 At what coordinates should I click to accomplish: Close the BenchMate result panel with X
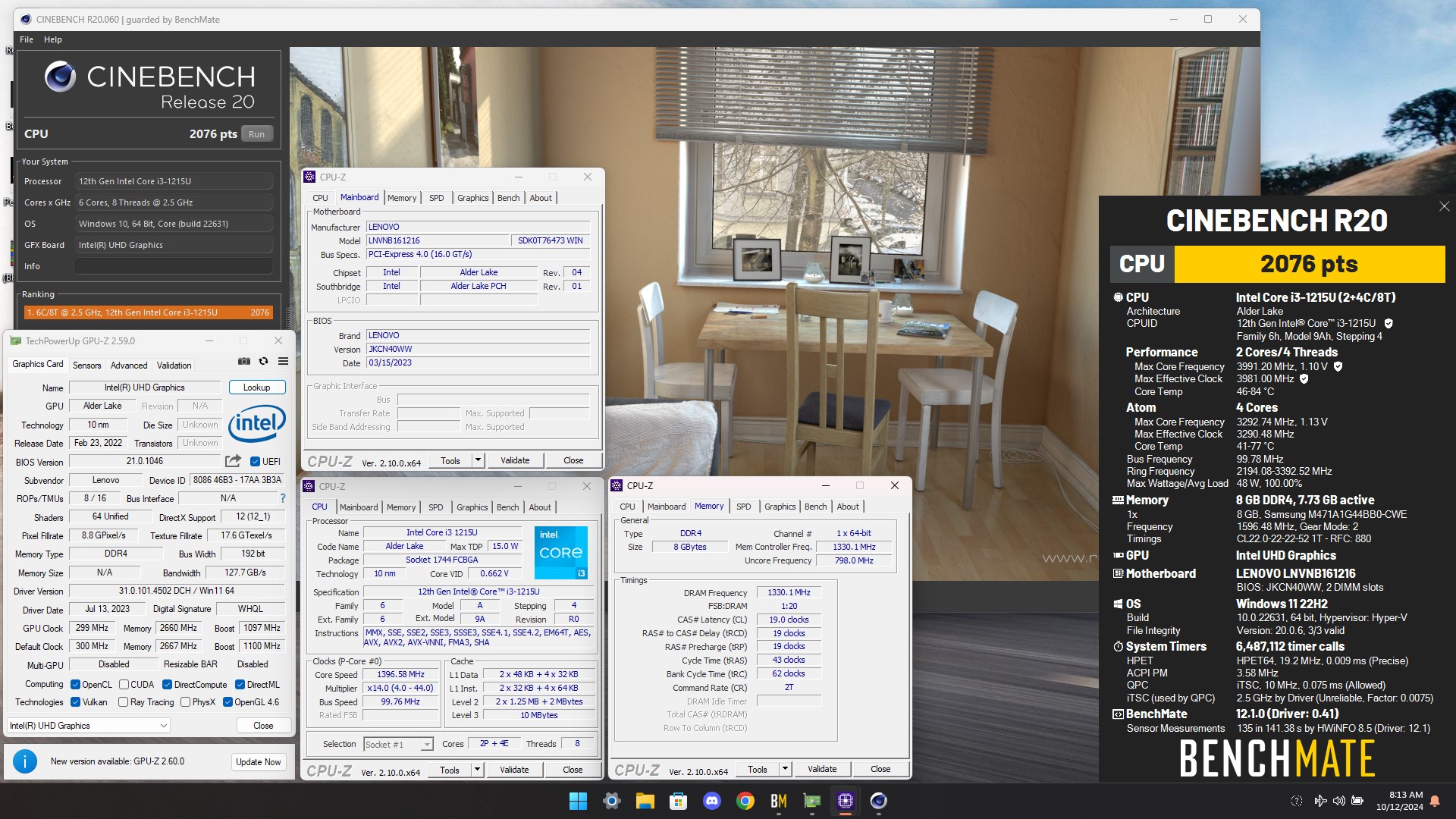[1444, 206]
